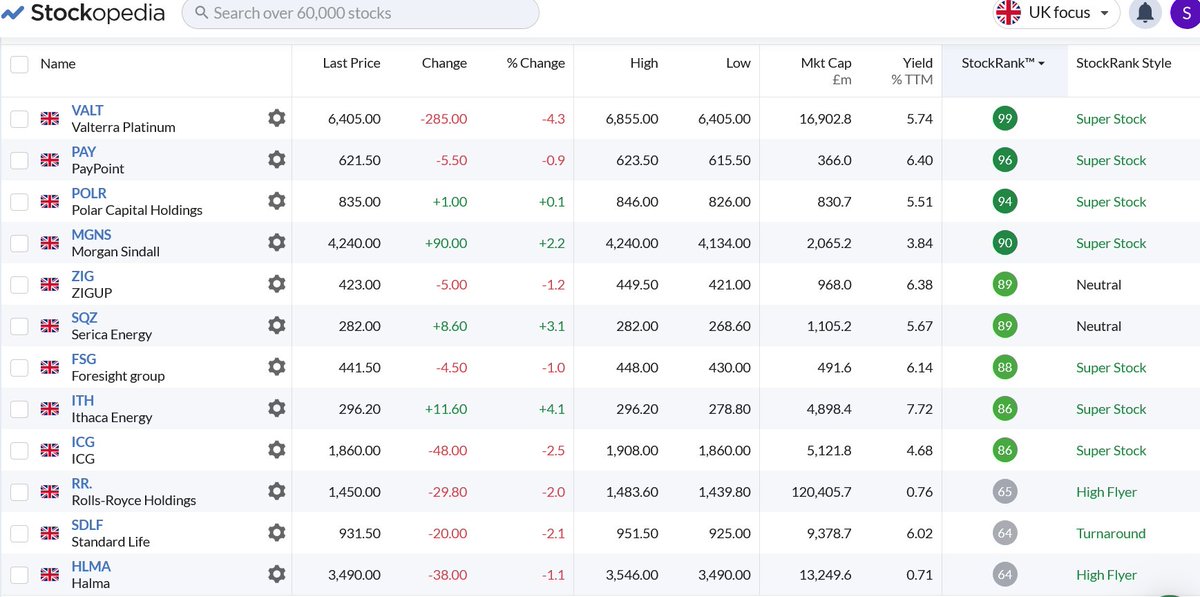Open settings gear for Morgan Sindall
The image size is (1200, 597).
coord(277,243)
